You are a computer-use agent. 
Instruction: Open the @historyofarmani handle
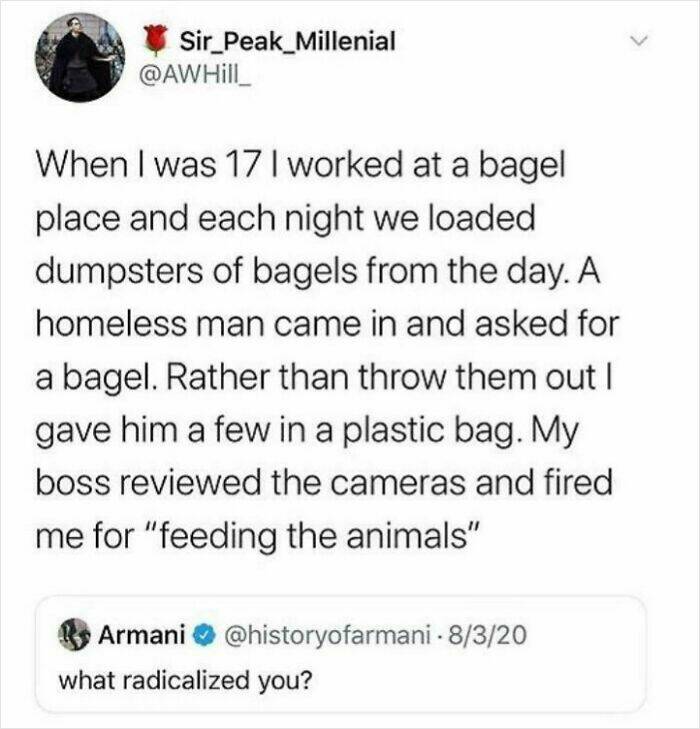pos(328,632)
